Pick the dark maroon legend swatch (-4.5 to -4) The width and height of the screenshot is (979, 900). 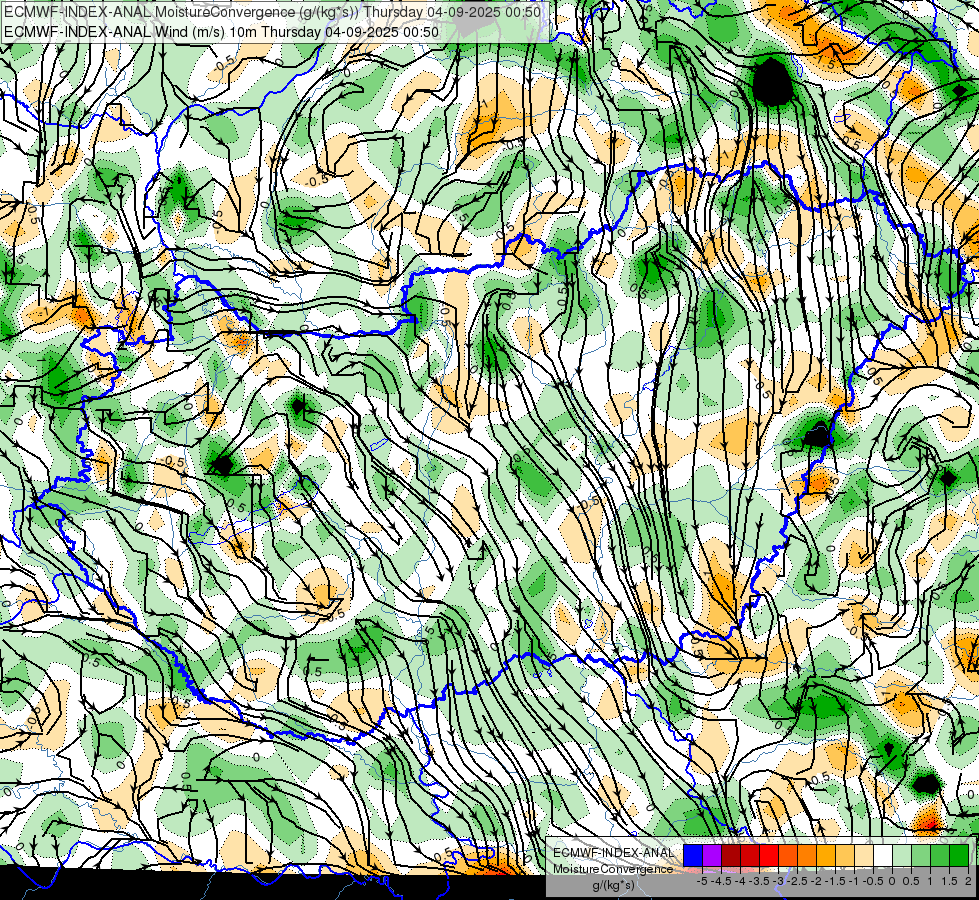click(731, 856)
